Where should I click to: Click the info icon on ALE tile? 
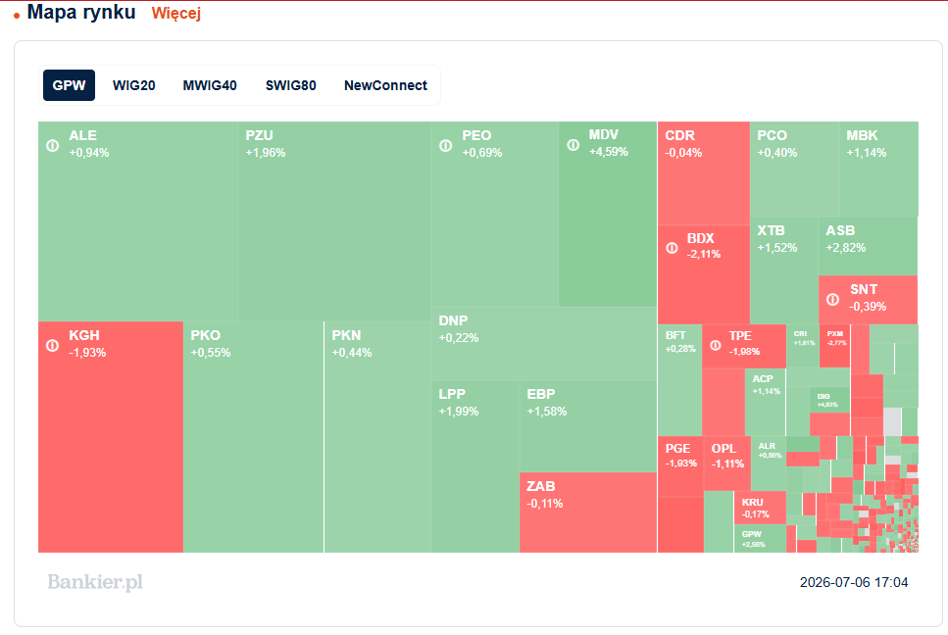[53, 146]
